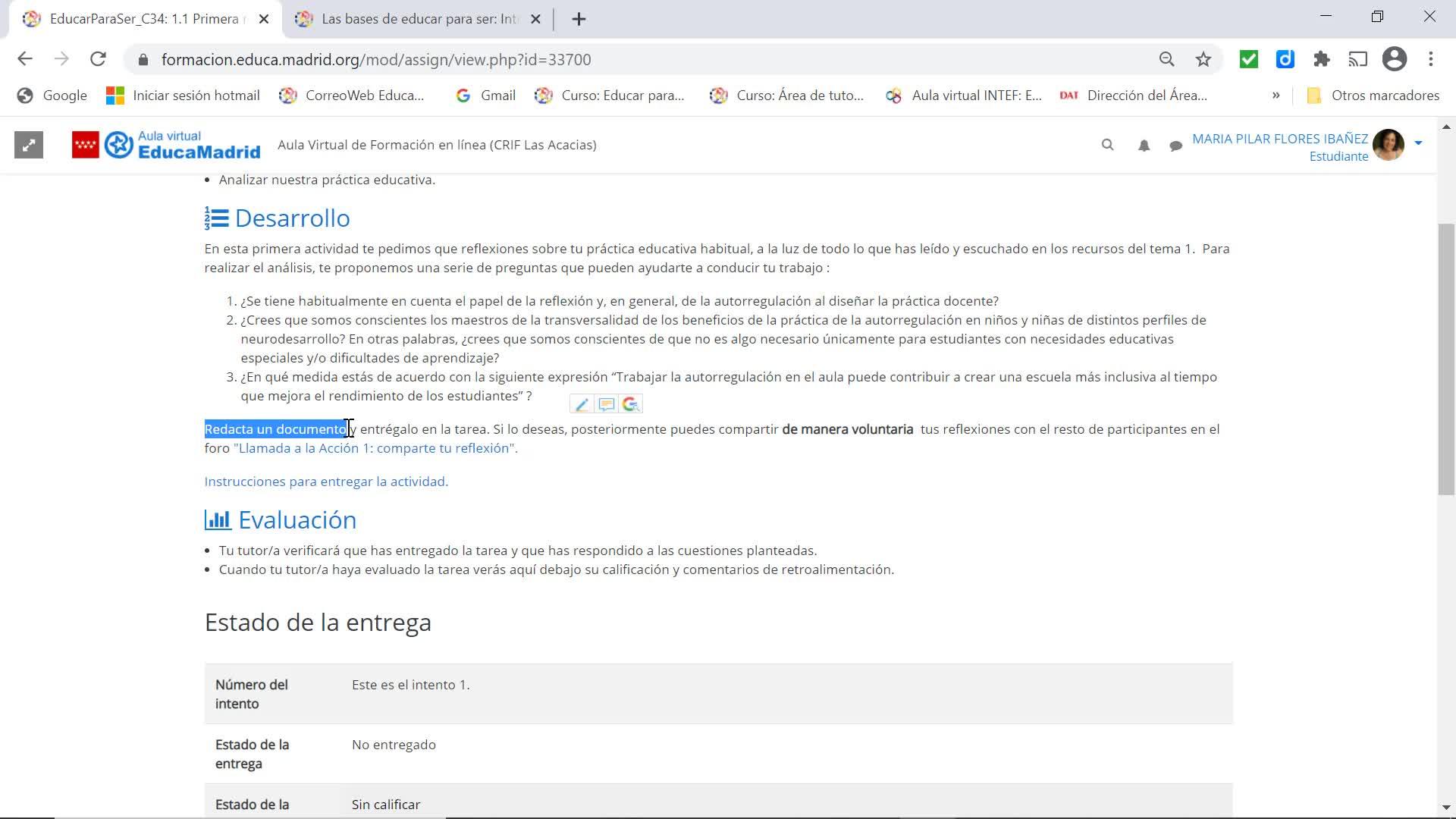The image size is (1456, 819).
Task: Open the messages chat bubble icon
Action: click(x=1175, y=146)
